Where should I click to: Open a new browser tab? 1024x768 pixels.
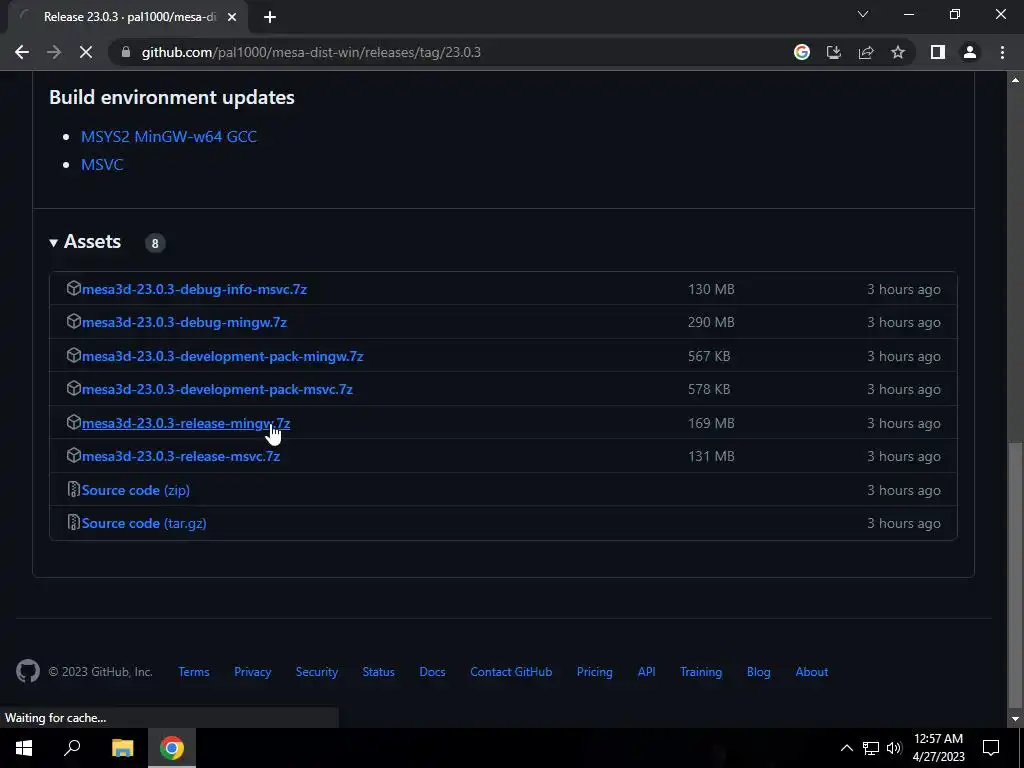point(270,18)
